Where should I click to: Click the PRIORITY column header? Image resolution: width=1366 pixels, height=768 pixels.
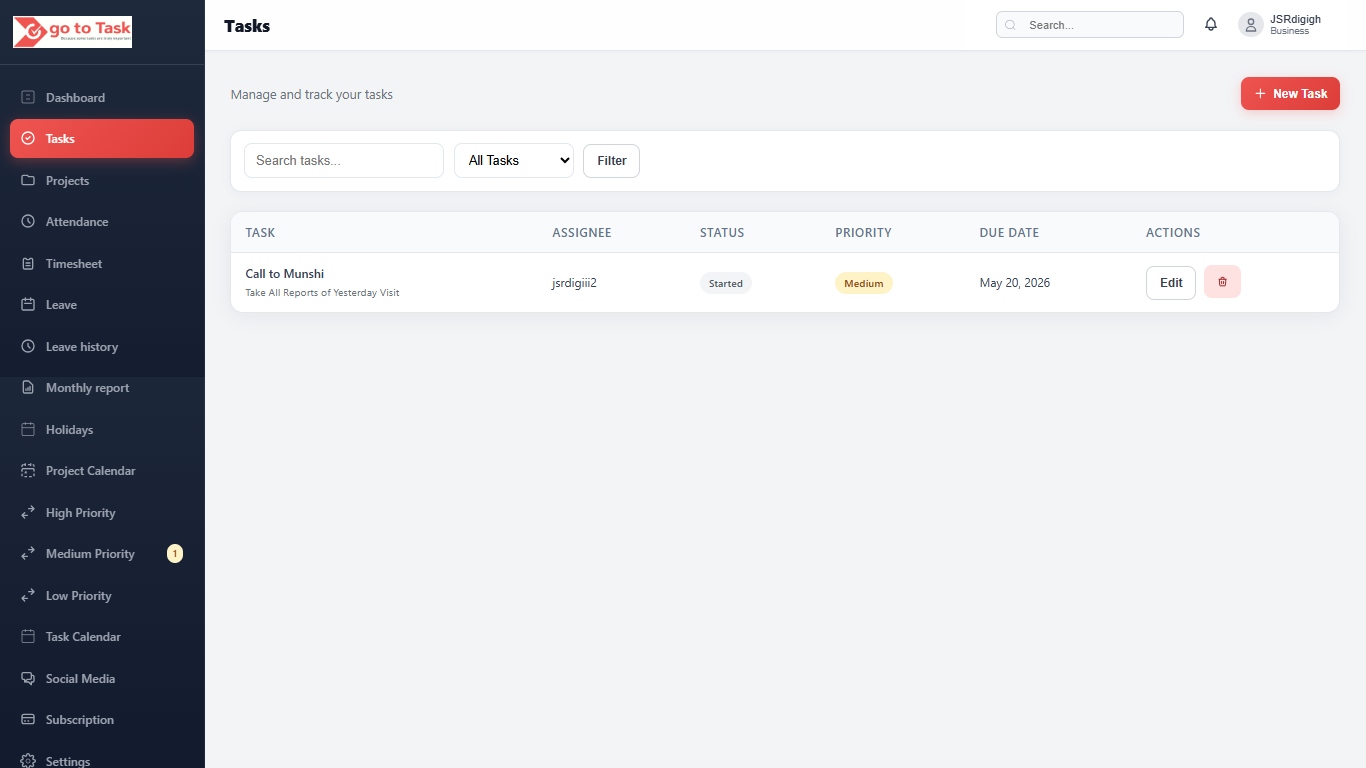point(863,232)
